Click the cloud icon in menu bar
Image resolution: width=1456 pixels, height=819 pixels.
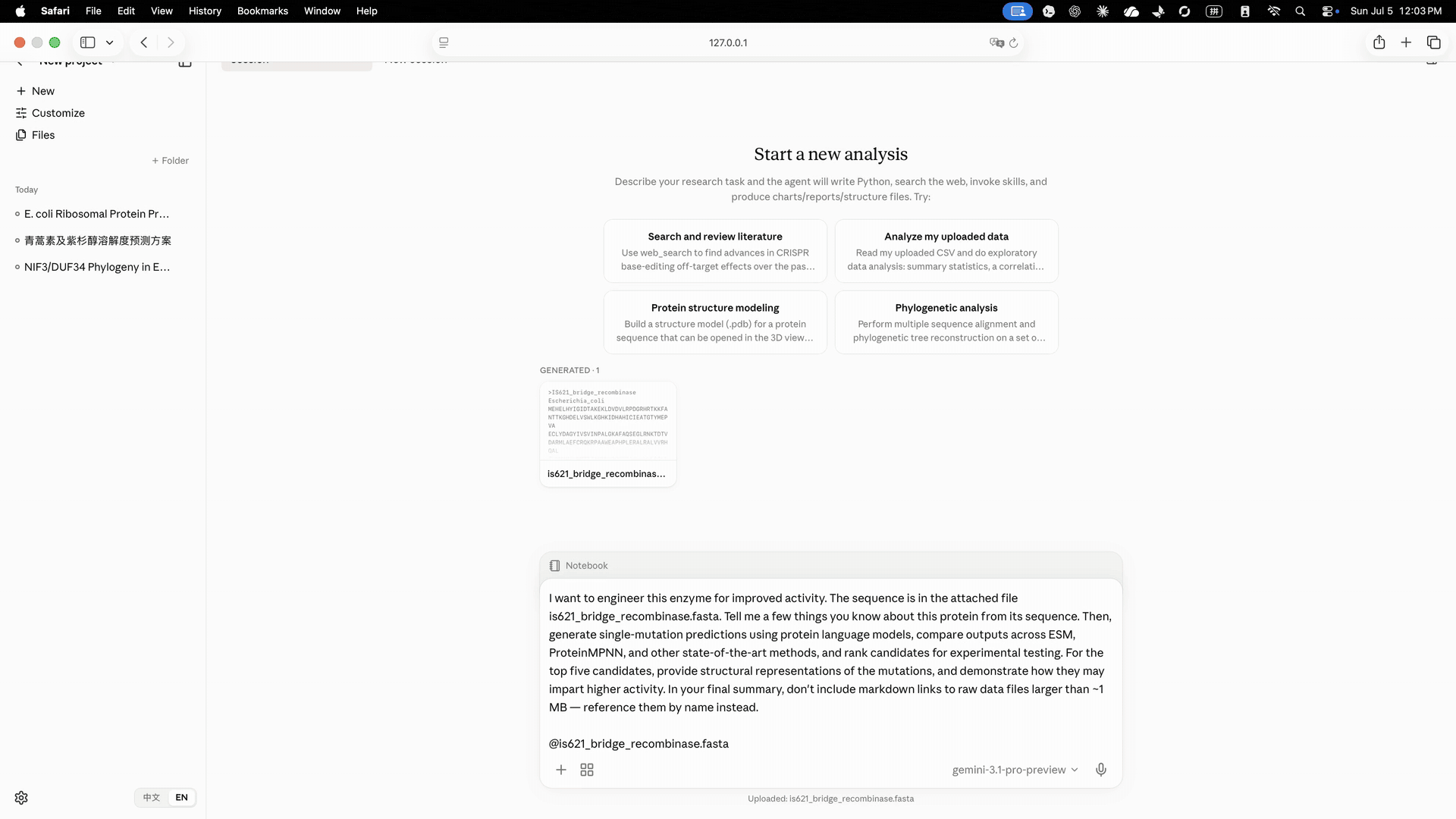pyautogui.click(x=1131, y=11)
